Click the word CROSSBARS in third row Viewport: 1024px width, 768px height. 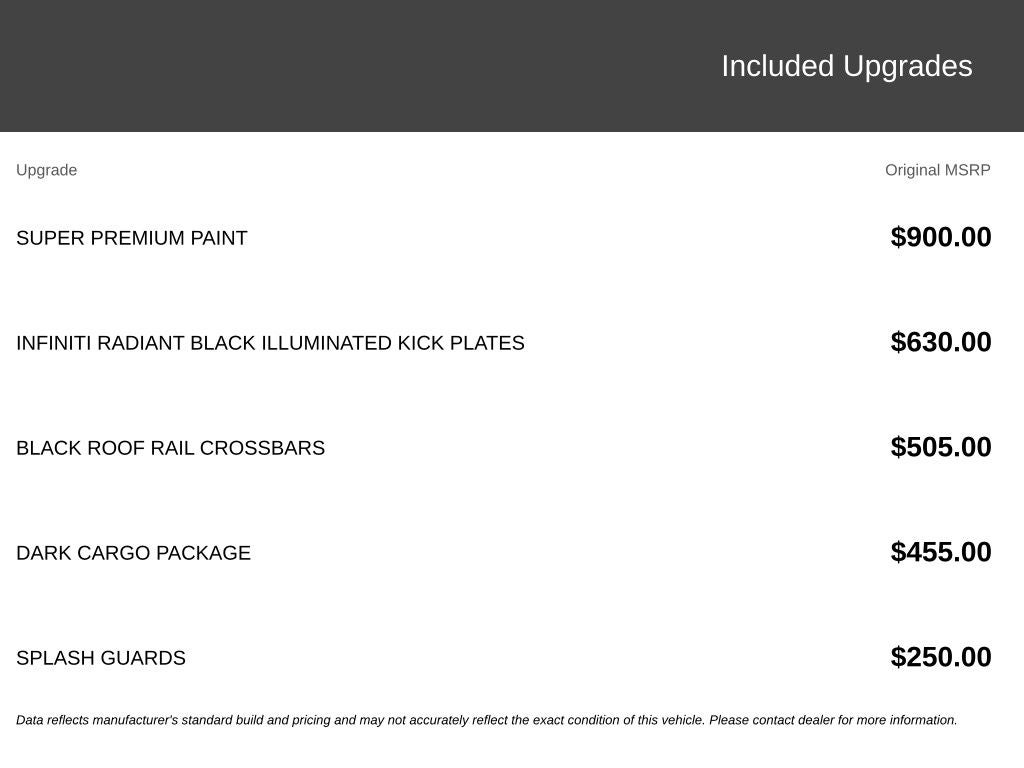tap(262, 448)
